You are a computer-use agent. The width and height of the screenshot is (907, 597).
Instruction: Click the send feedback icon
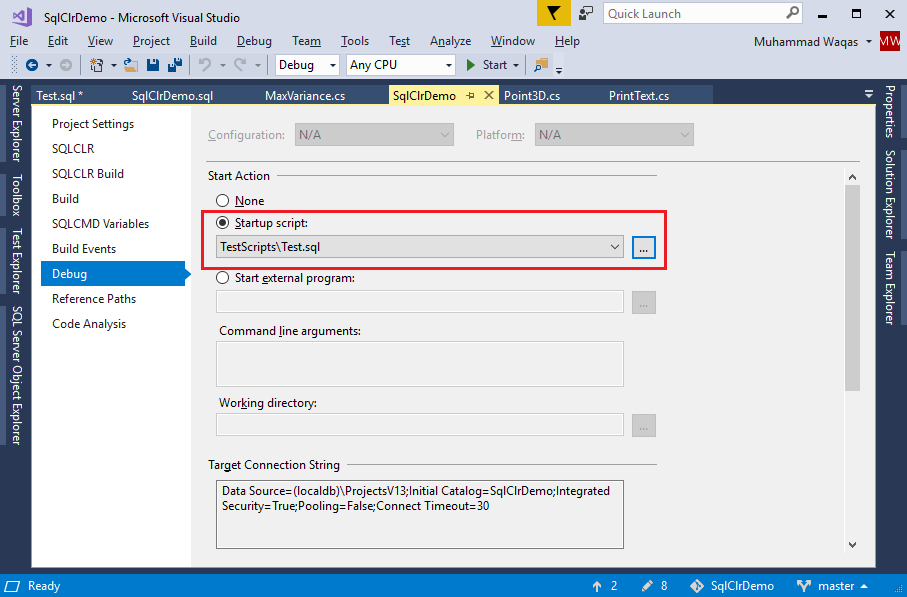[x=586, y=13]
